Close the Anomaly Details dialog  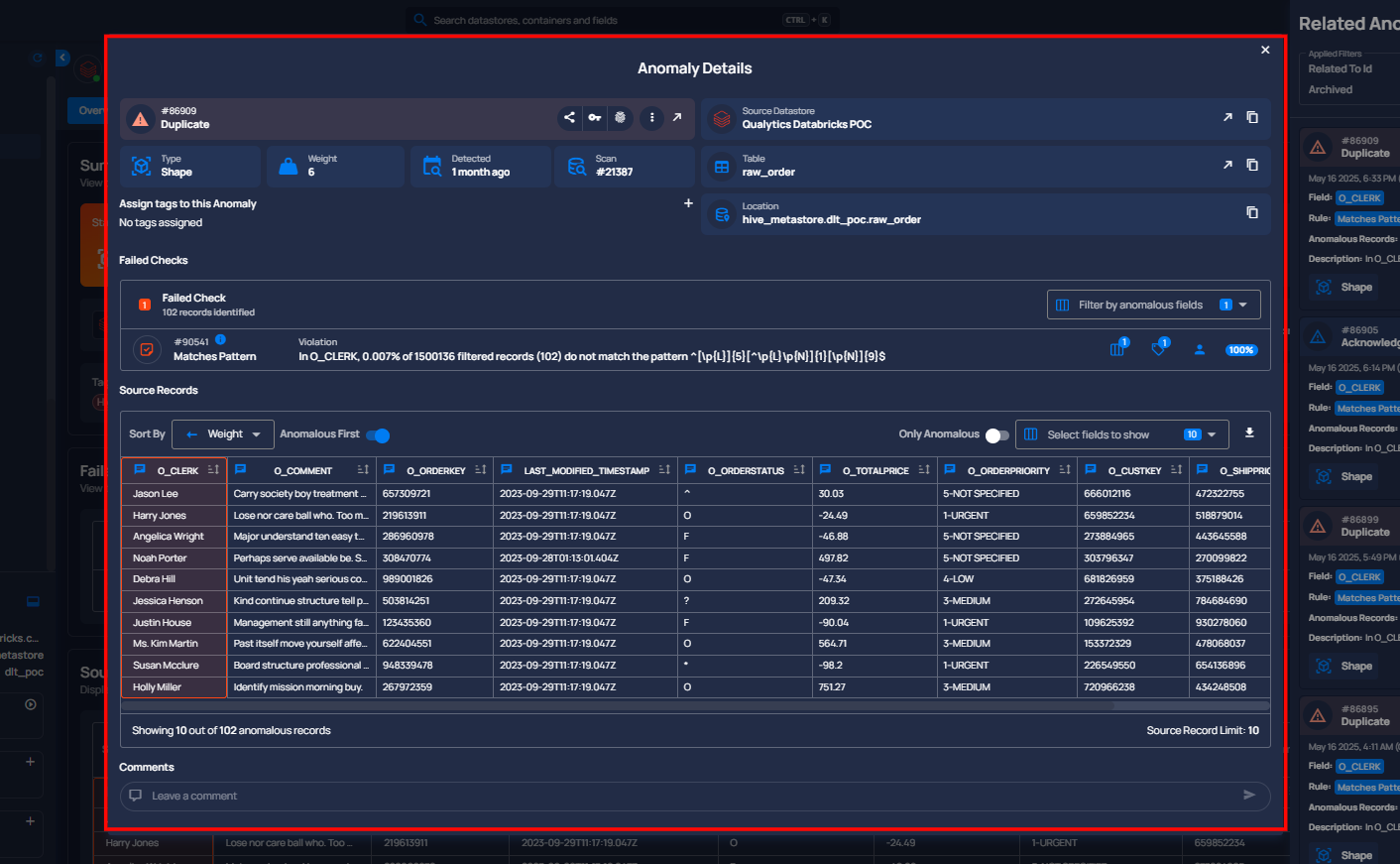[x=1265, y=50]
